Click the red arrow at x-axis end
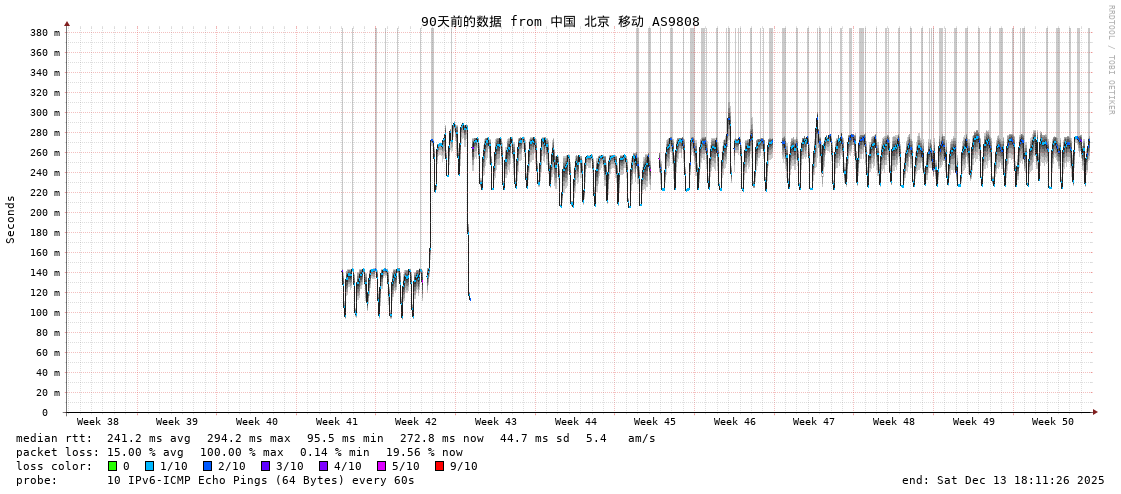Viewport: 1121px width, 494px height. coord(1095,412)
